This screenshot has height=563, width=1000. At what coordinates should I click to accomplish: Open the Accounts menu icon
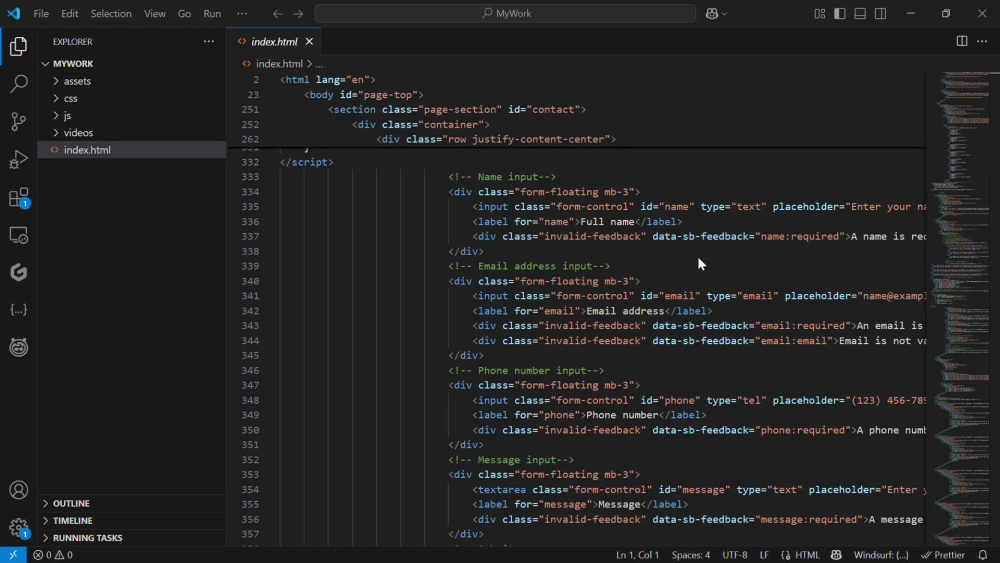tap(18, 490)
